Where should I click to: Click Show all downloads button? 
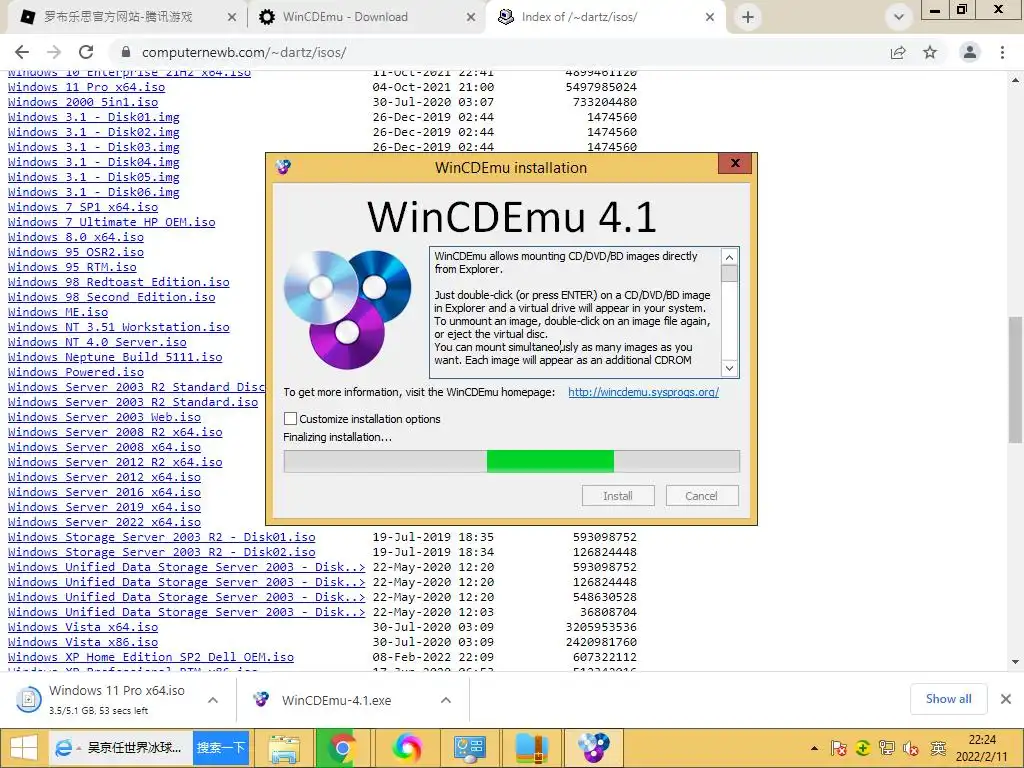point(948,699)
